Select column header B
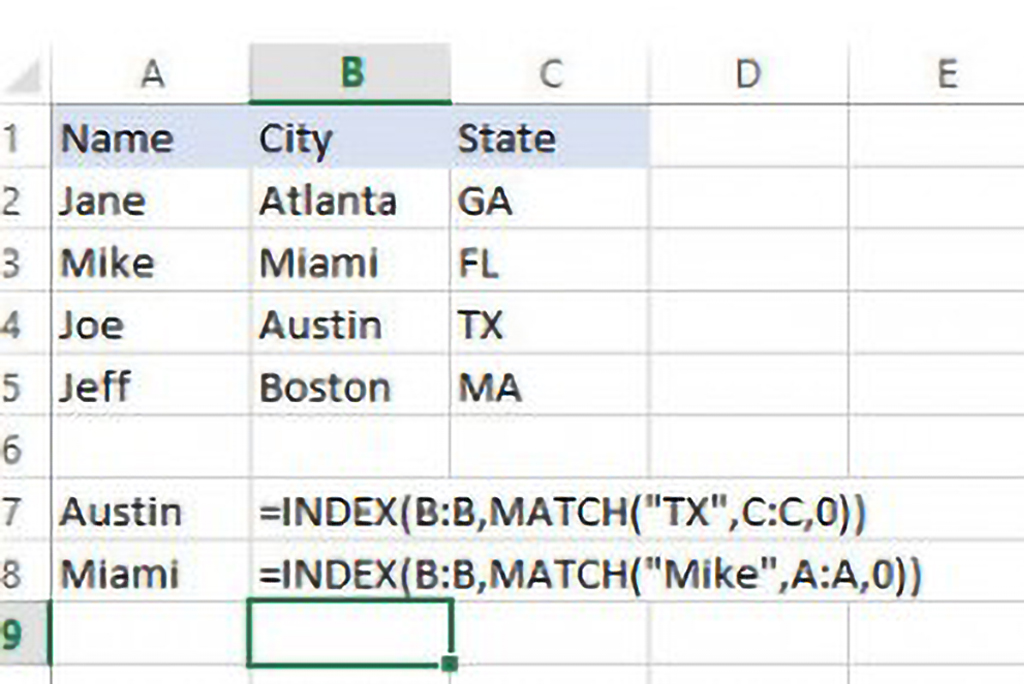Image resolution: width=1024 pixels, height=684 pixels. pyautogui.click(x=348, y=72)
